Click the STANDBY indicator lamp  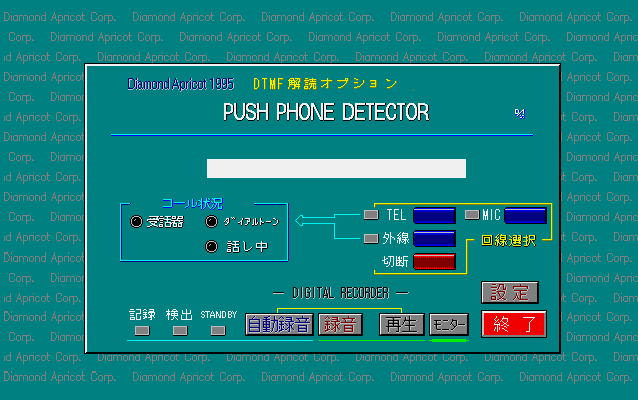[x=218, y=330]
